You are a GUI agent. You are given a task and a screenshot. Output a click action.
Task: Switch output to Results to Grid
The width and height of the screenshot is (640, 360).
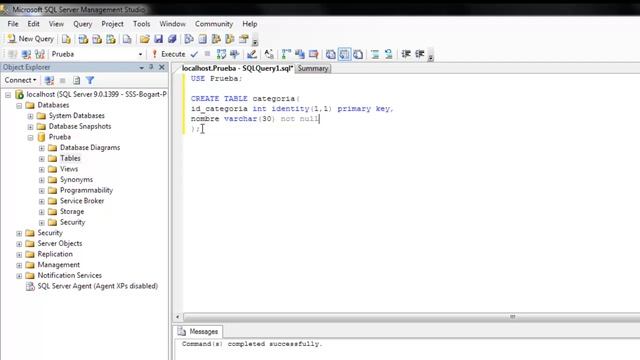344,54
